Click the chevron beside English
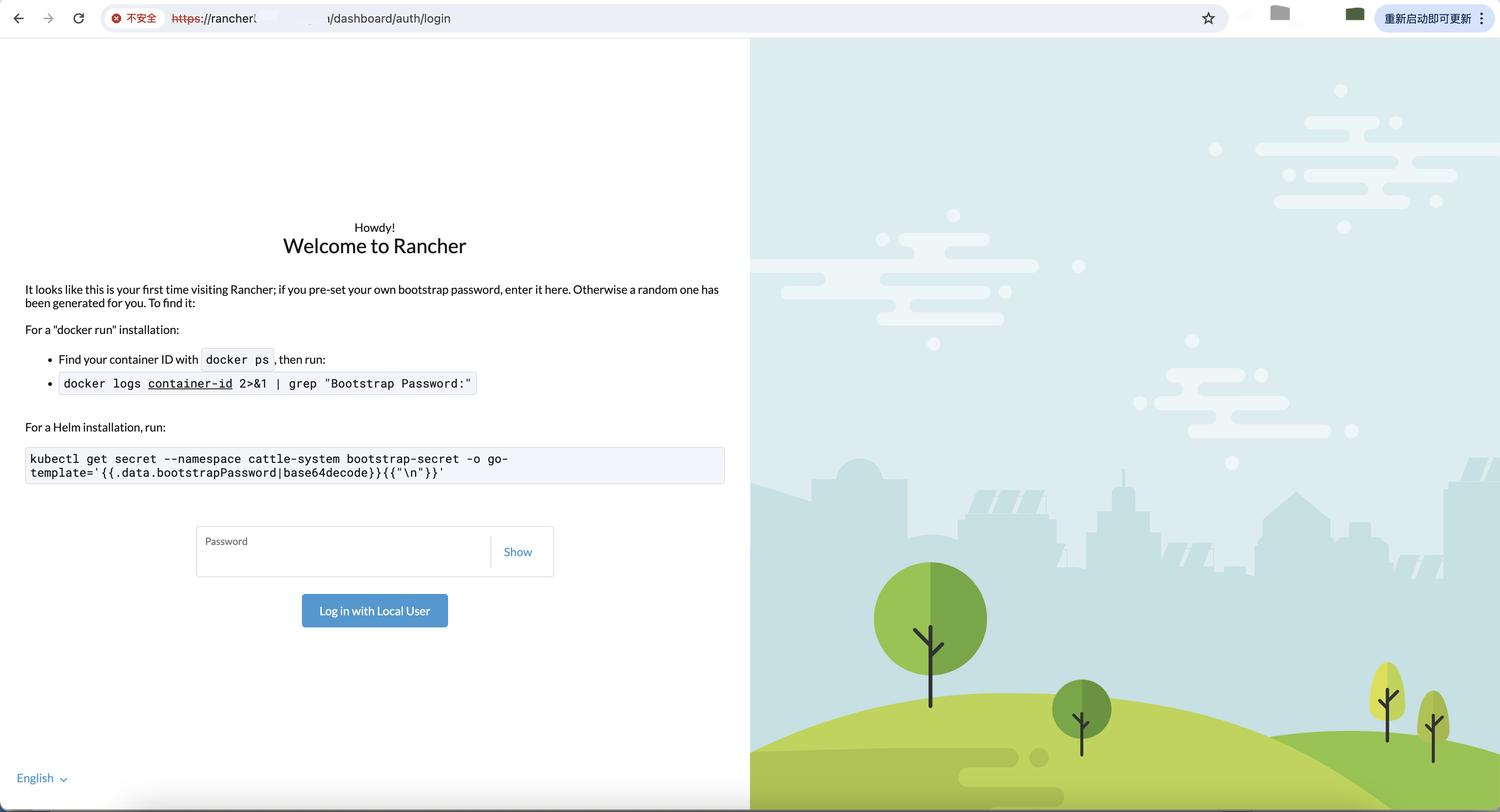Screen dimensions: 1500x812 64,779
